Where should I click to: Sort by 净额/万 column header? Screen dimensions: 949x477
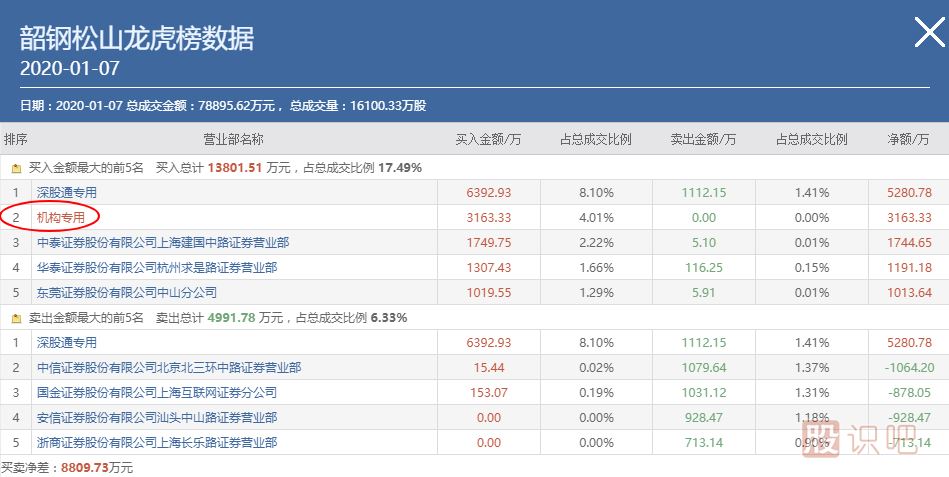tap(908, 139)
